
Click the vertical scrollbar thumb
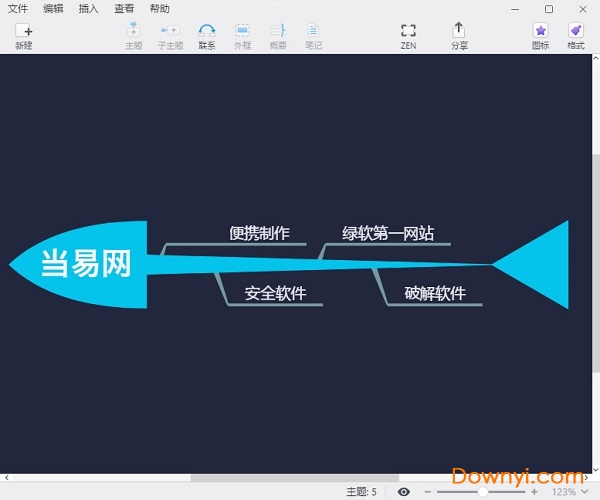click(x=596, y=262)
